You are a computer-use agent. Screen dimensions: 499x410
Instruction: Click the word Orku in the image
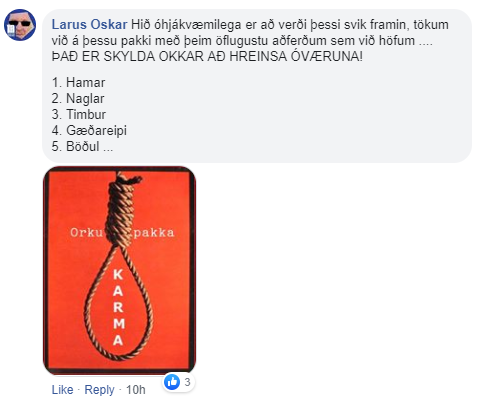tap(86, 232)
